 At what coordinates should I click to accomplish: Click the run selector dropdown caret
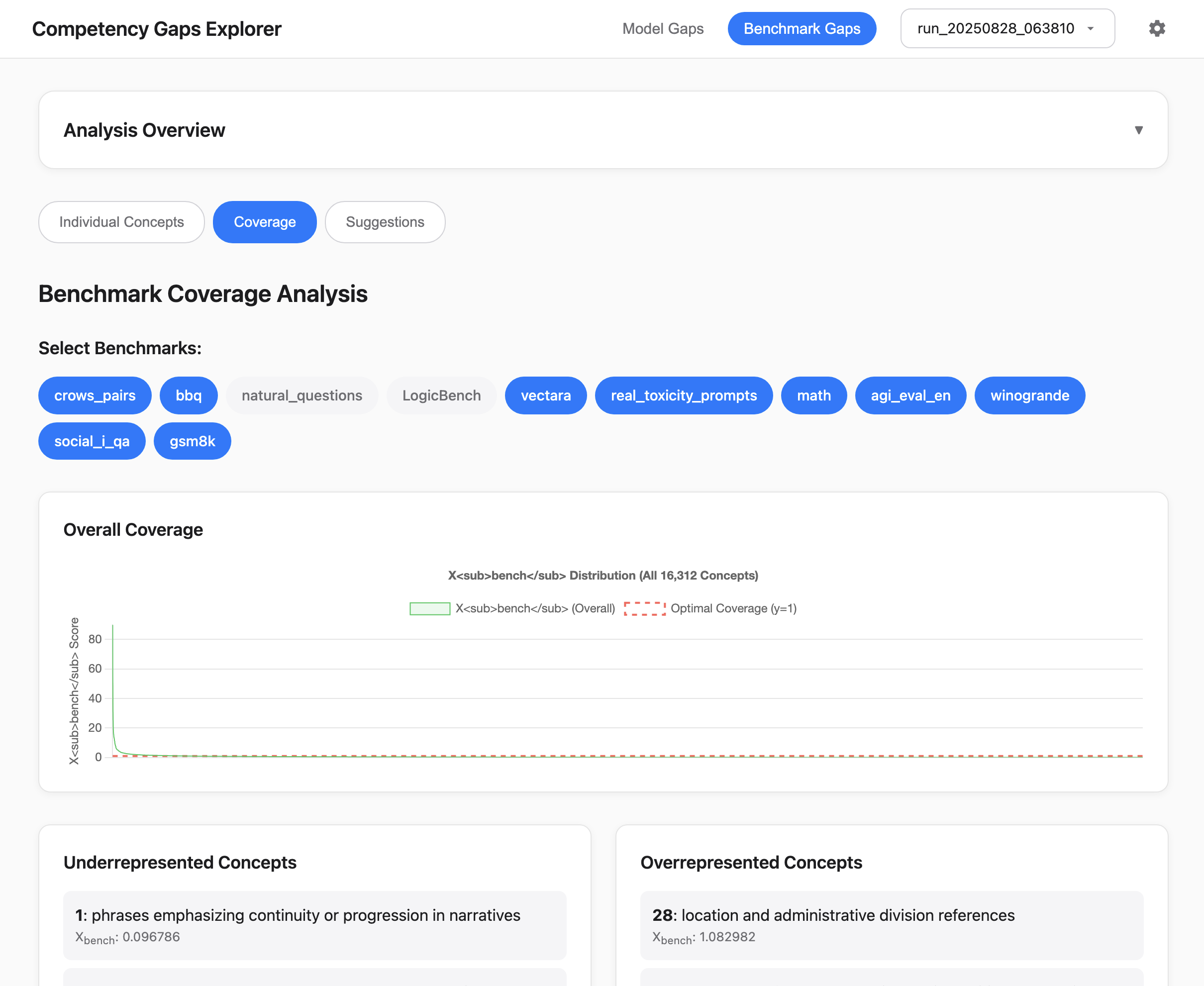pyautogui.click(x=1091, y=28)
